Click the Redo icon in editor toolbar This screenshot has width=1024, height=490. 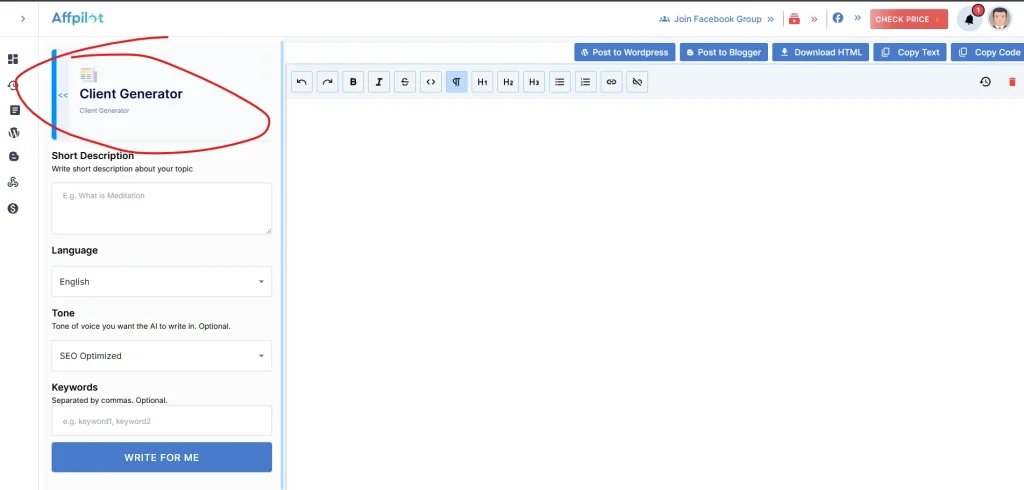[x=328, y=82]
